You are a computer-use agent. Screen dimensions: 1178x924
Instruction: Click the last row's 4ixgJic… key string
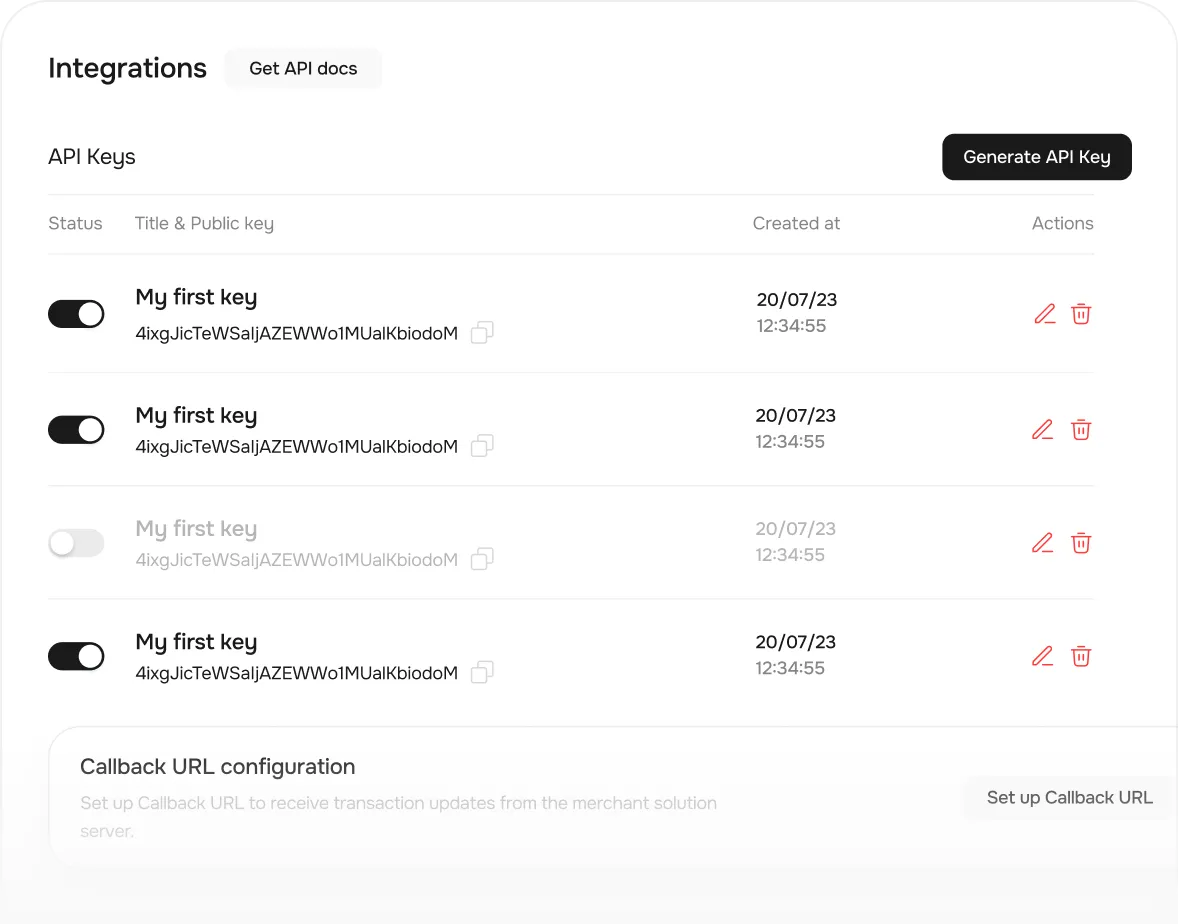coord(297,673)
